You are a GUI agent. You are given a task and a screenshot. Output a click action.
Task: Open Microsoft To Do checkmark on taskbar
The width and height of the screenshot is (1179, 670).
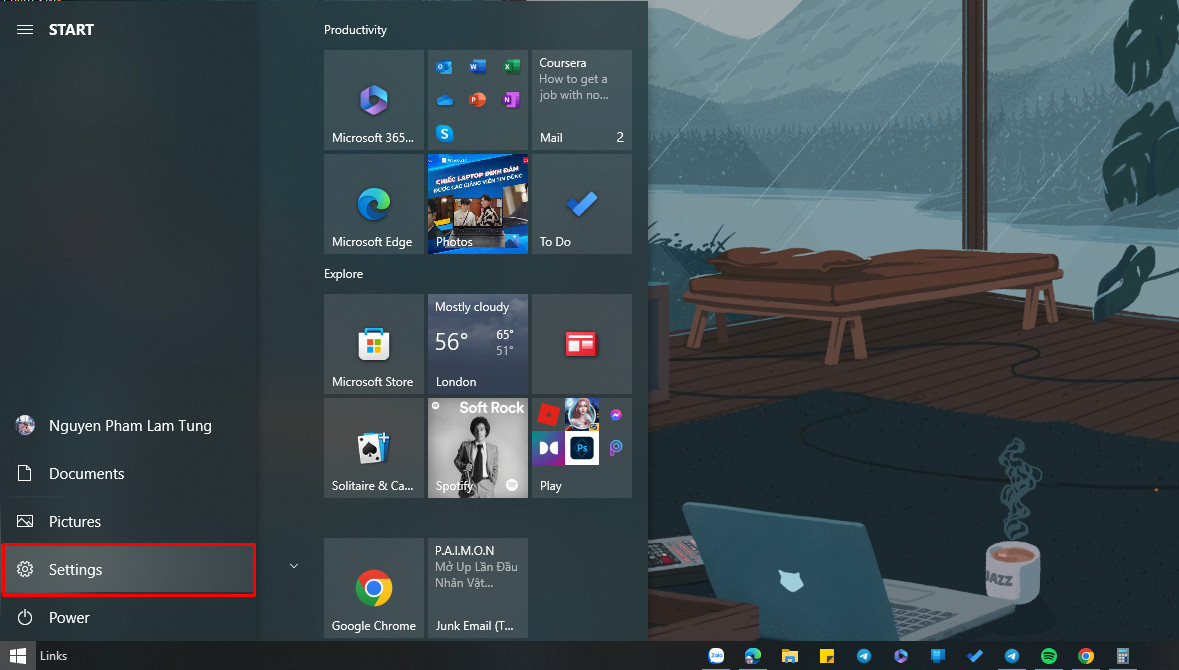(x=974, y=656)
